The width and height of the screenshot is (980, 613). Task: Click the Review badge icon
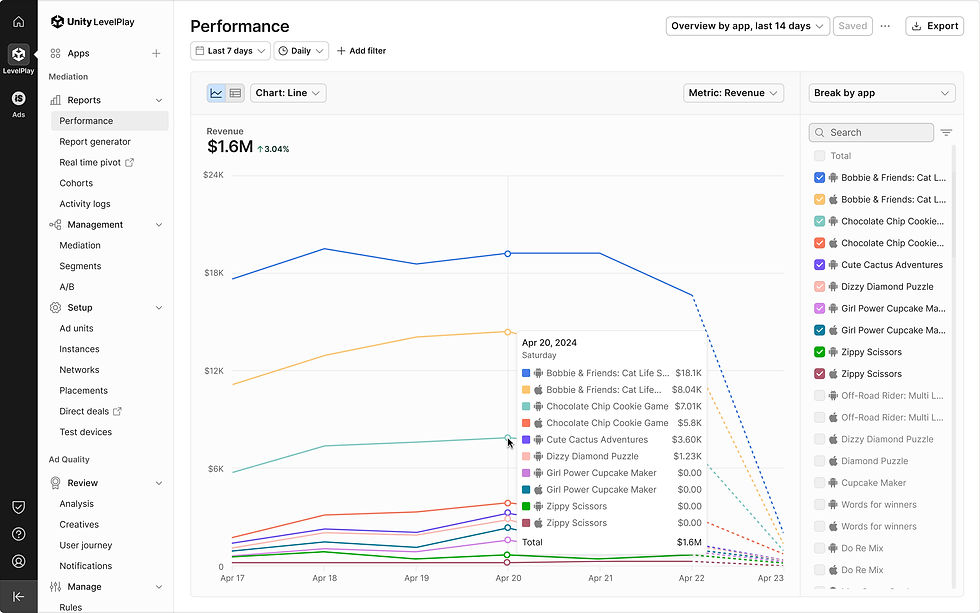tap(56, 483)
